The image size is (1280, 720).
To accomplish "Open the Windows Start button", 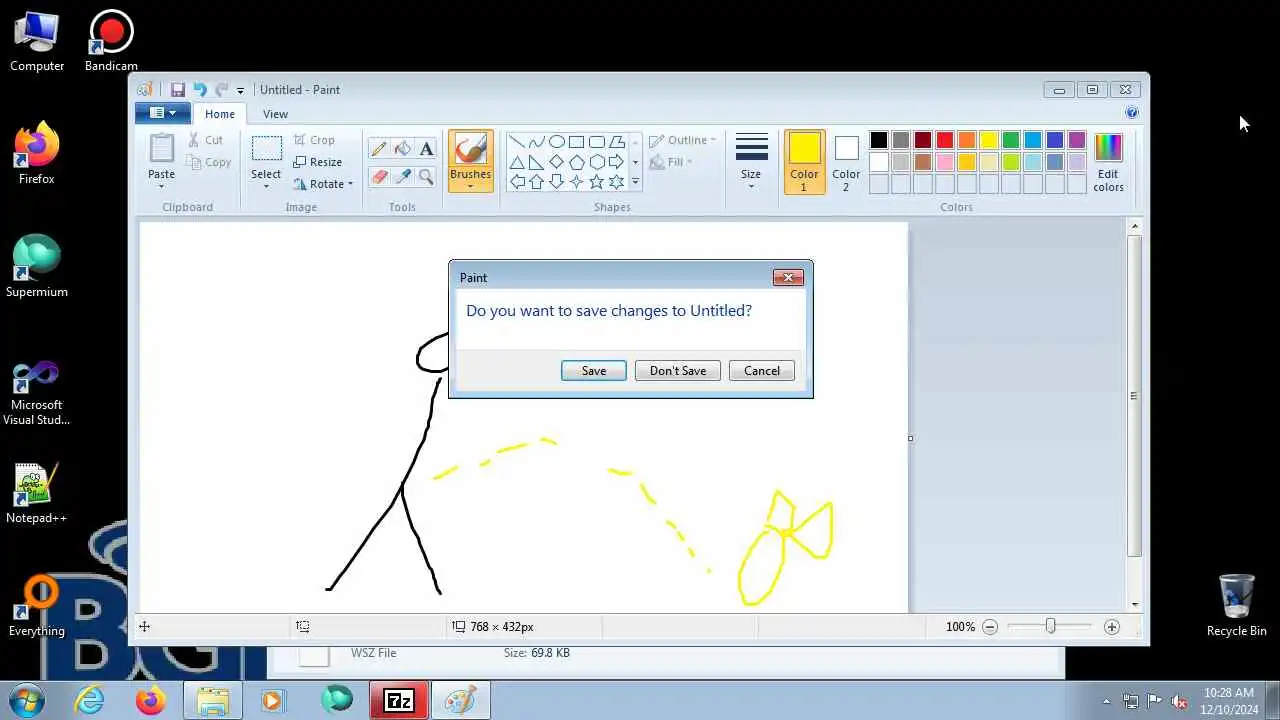I will (x=25, y=700).
